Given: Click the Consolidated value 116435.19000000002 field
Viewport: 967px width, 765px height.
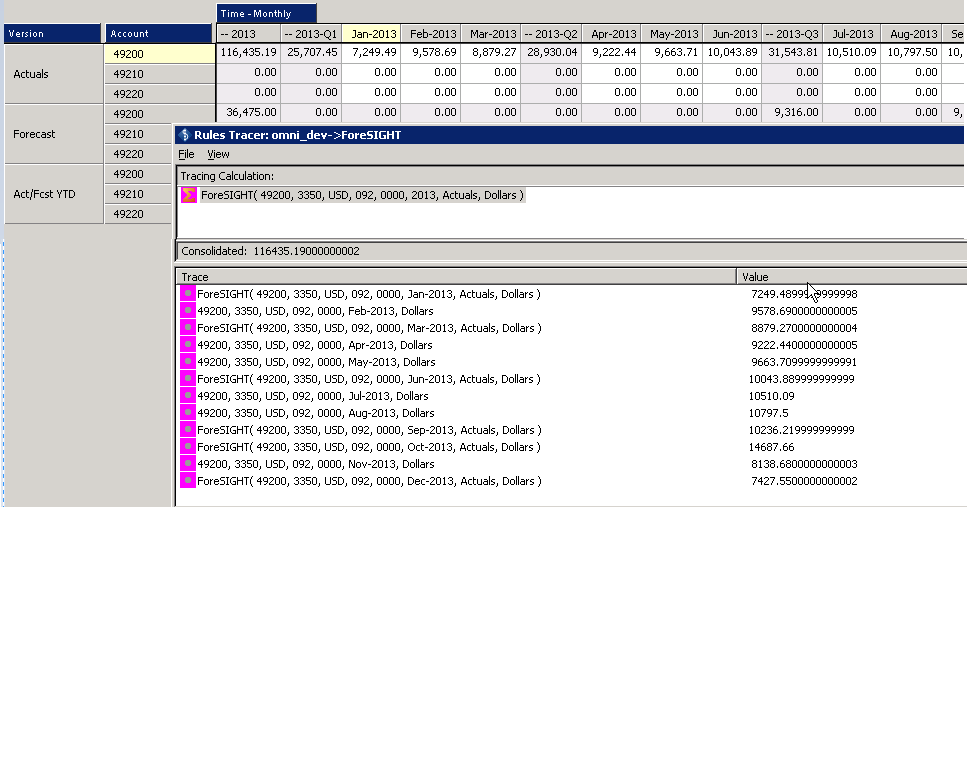Looking at the screenshot, I should (x=571, y=251).
